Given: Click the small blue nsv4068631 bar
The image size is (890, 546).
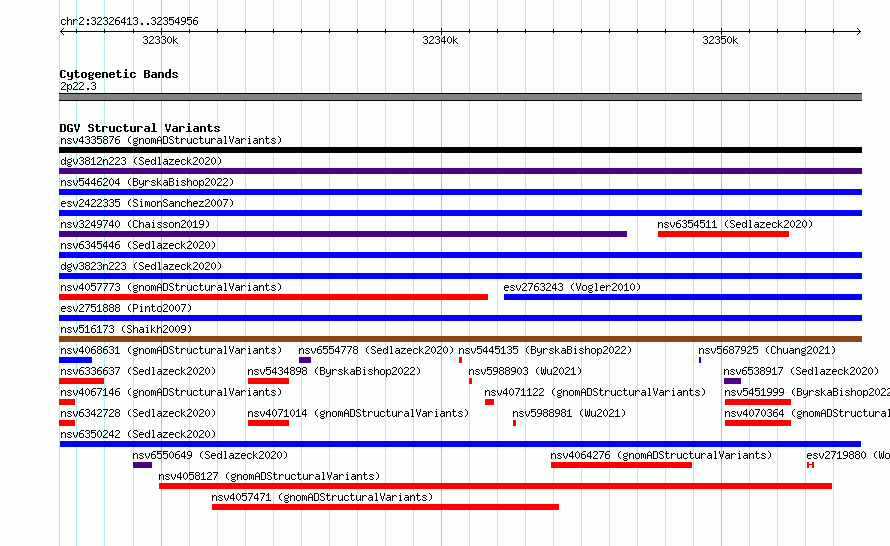Looking at the screenshot, I should click(75, 360).
